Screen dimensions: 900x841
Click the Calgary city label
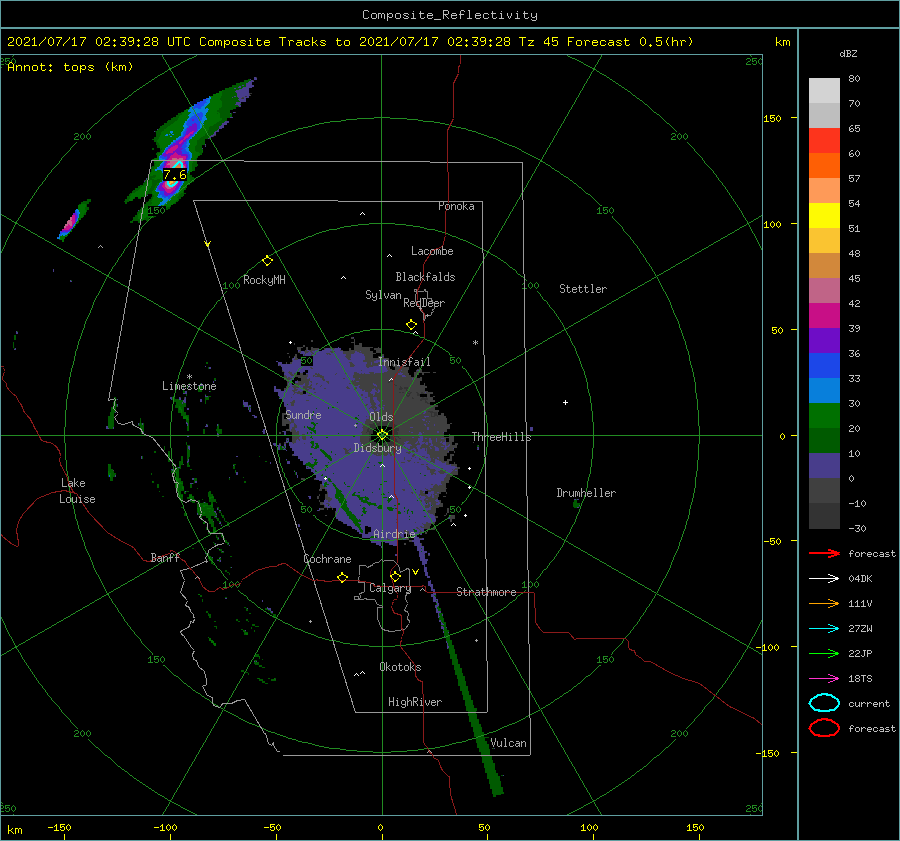point(390,588)
